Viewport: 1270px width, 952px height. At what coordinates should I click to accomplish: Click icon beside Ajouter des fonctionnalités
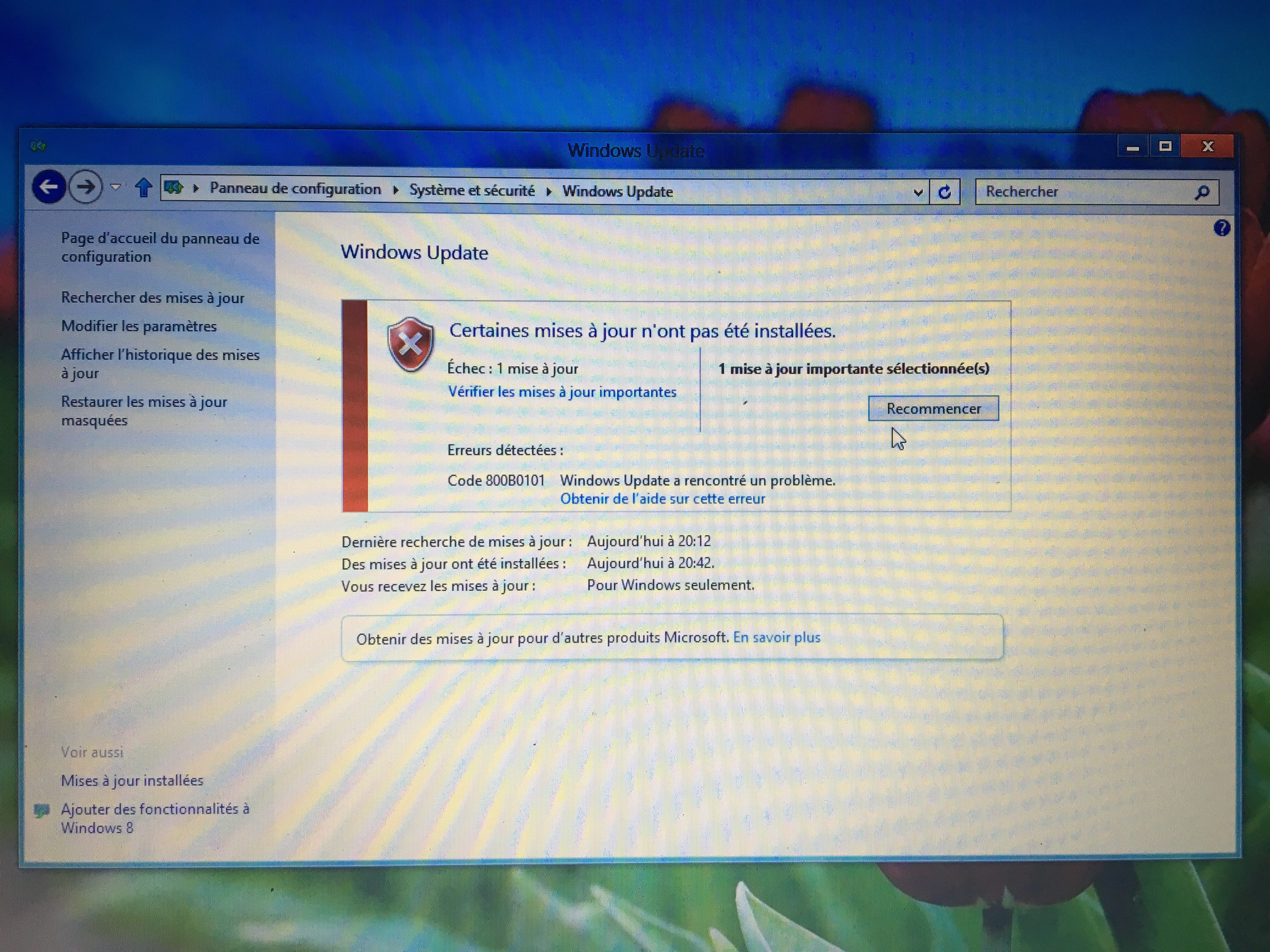click(41, 811)
